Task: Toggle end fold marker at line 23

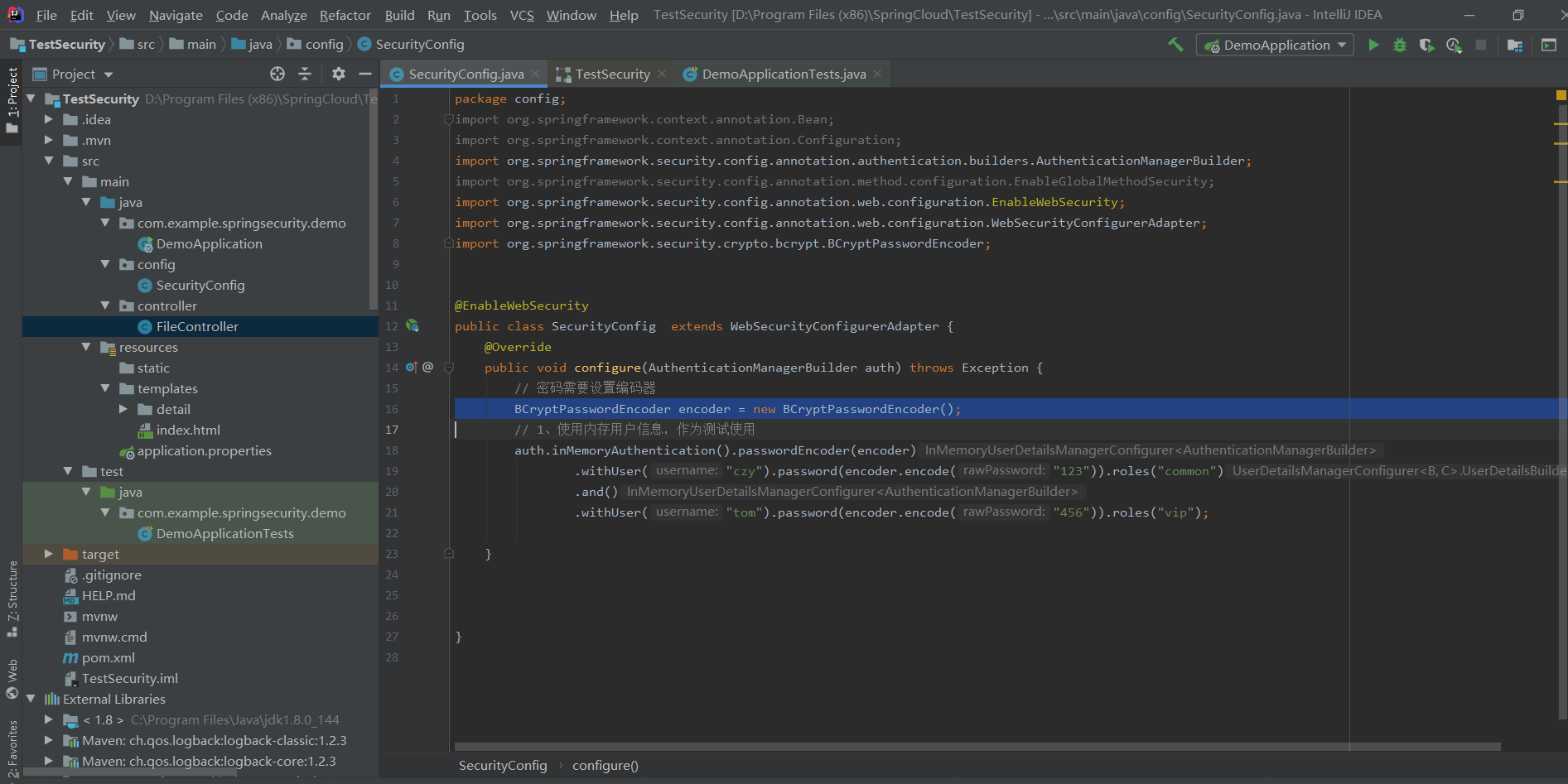Action: click(x=449, y=554)
